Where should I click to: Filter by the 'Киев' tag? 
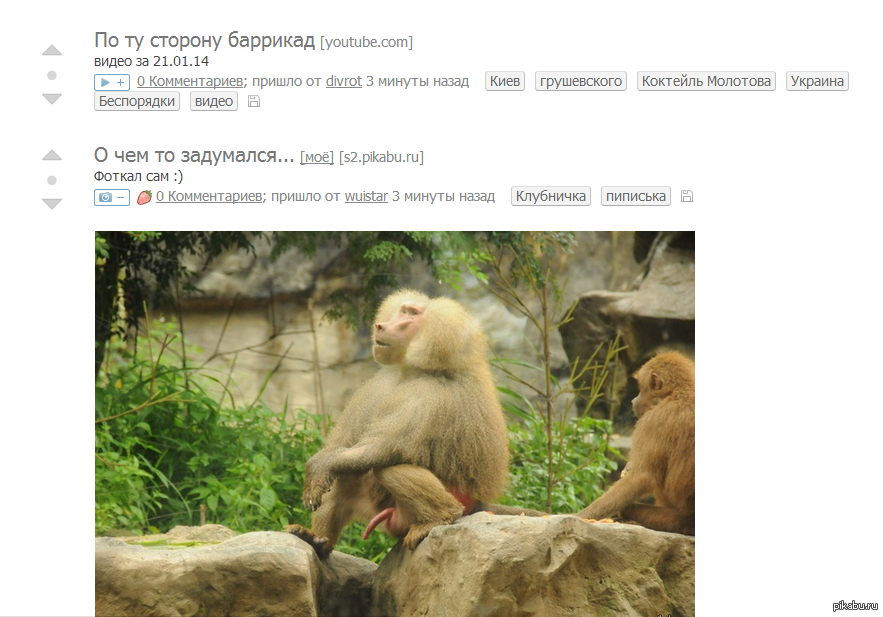[x=505, y=81]
